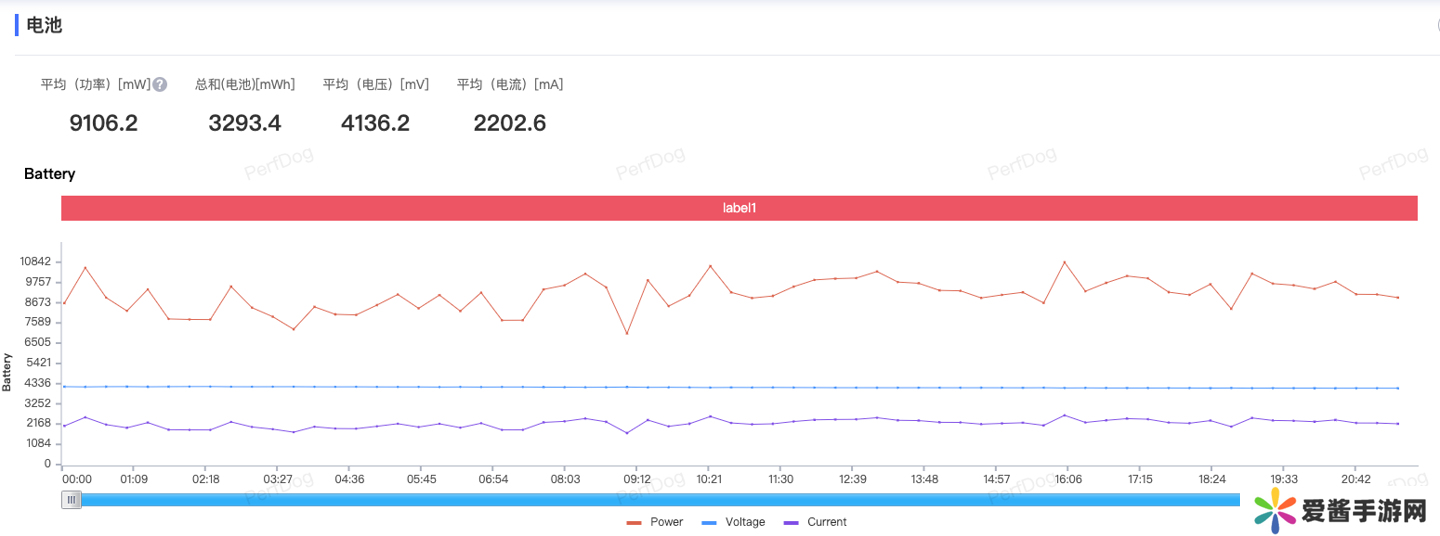
Task: Toggle the Voltage series in the legend
Action: click(x=734, y=522)
